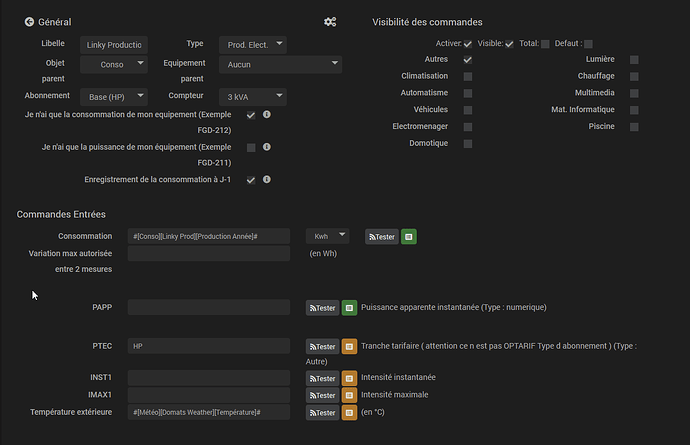
Task: Click info icon beside Enregistrement à J-1
Action: pos(267,180)
